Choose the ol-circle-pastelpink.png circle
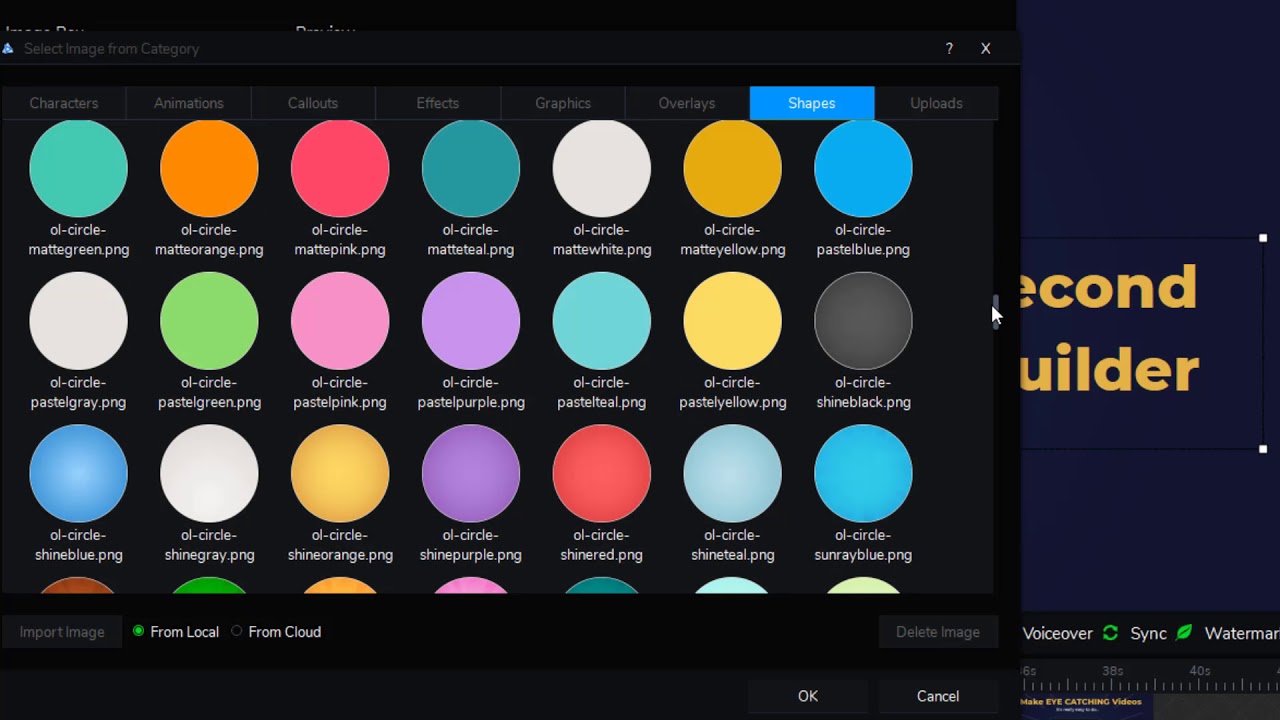1280x720 pixels. tap(340, 321)
